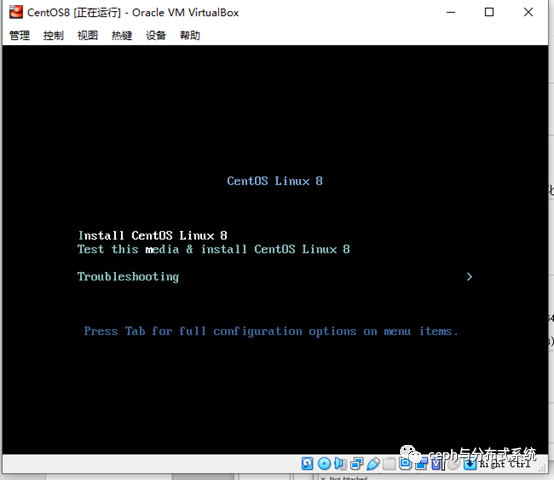Click the keyboard capture arrow icon
This screenshot has height=480, width=554.
pyautogui.click(x=470, y=464)
